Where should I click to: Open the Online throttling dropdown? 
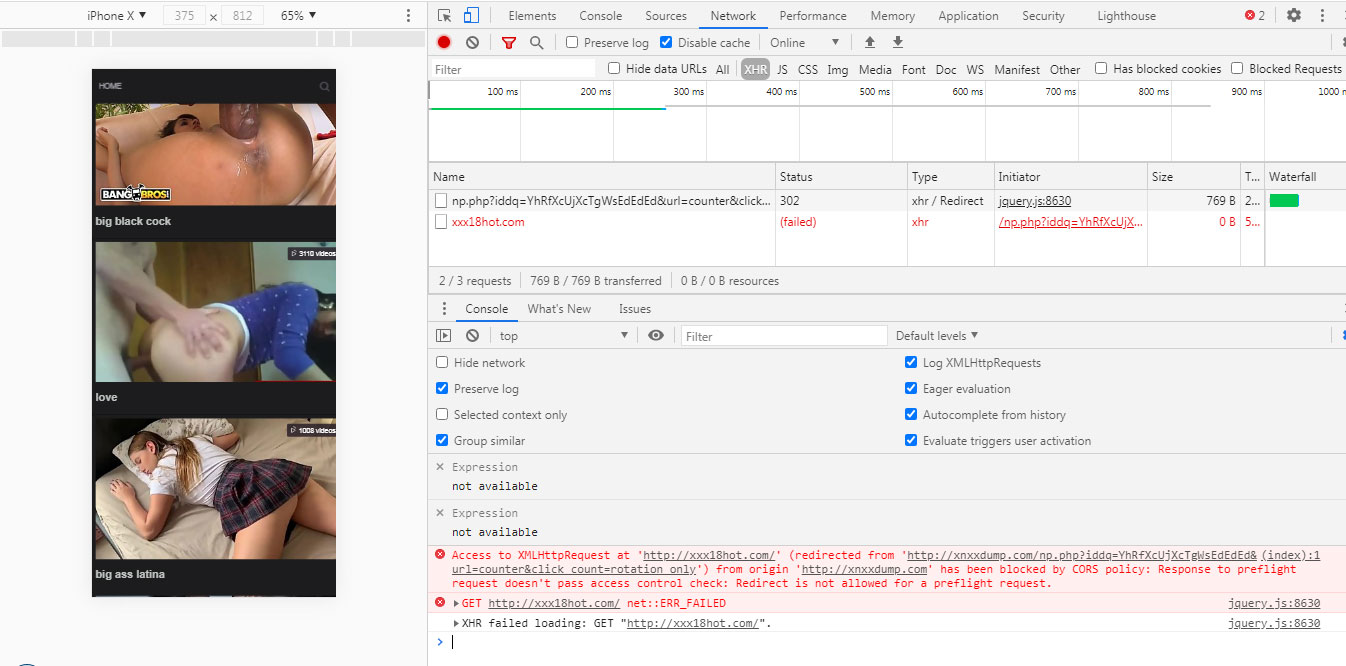[x=805, y=42]
